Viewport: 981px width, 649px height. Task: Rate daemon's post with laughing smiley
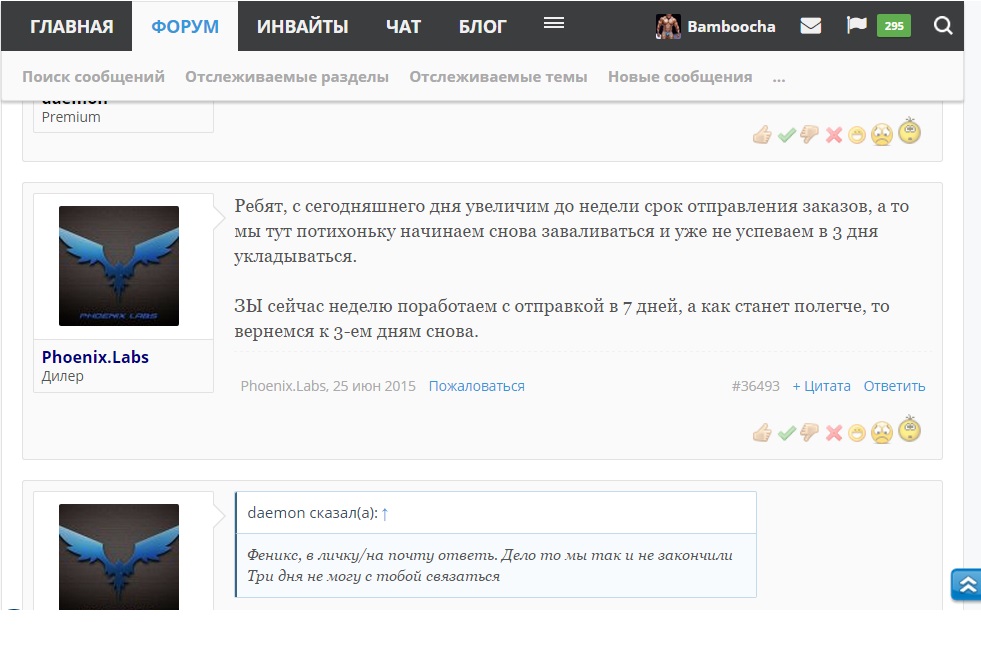[x=857, y=136]
